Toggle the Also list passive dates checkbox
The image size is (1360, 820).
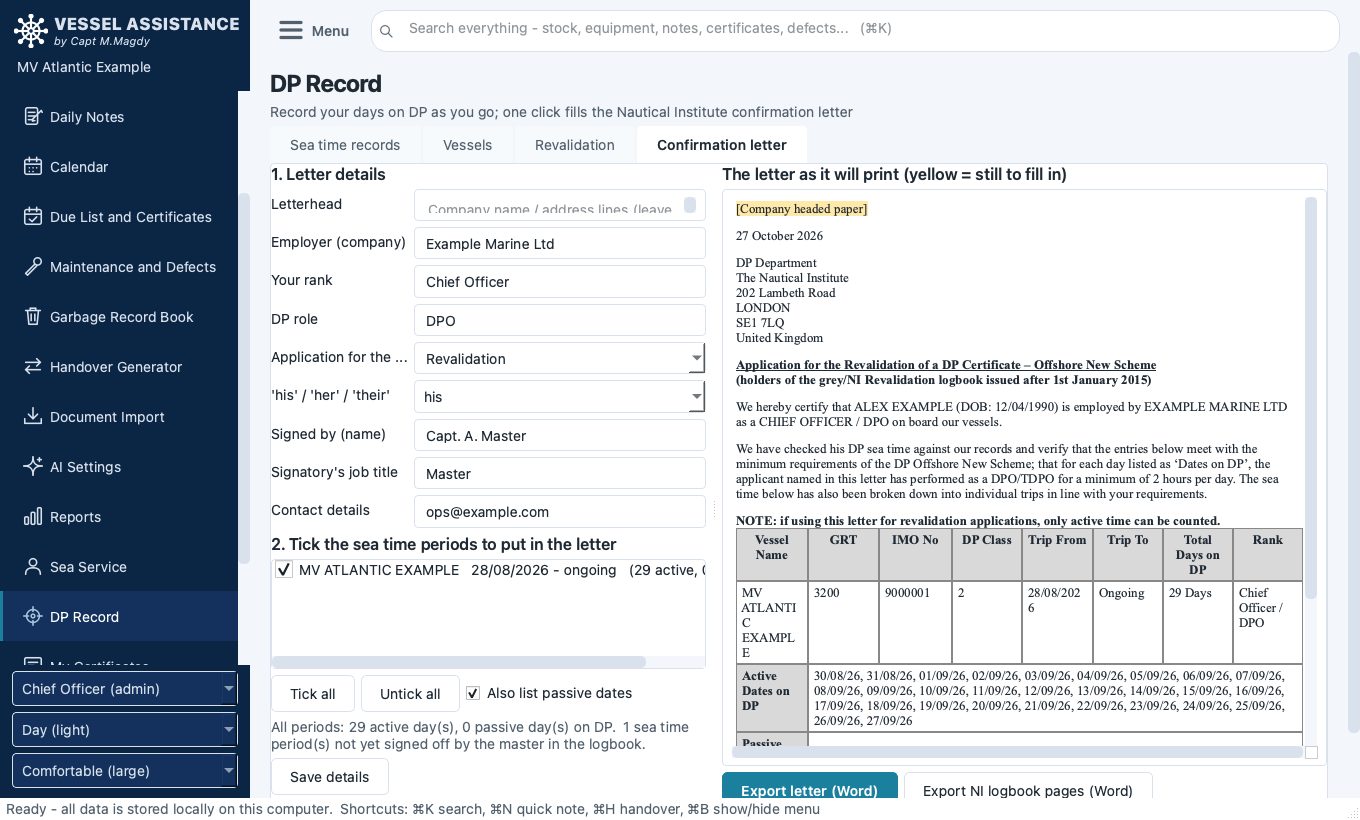(x=473, y=693)
